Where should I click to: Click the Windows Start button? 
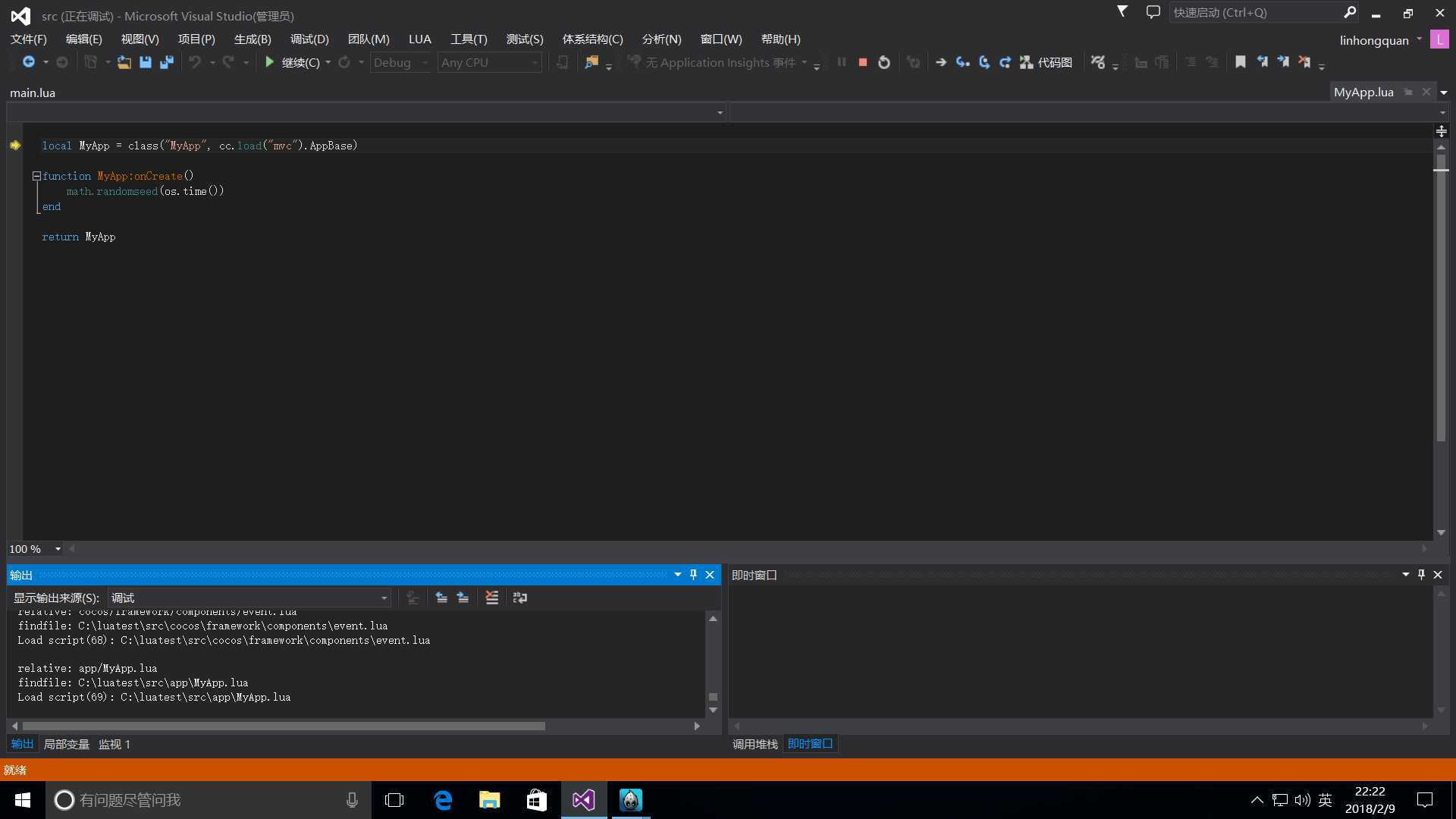pos(23,800)
